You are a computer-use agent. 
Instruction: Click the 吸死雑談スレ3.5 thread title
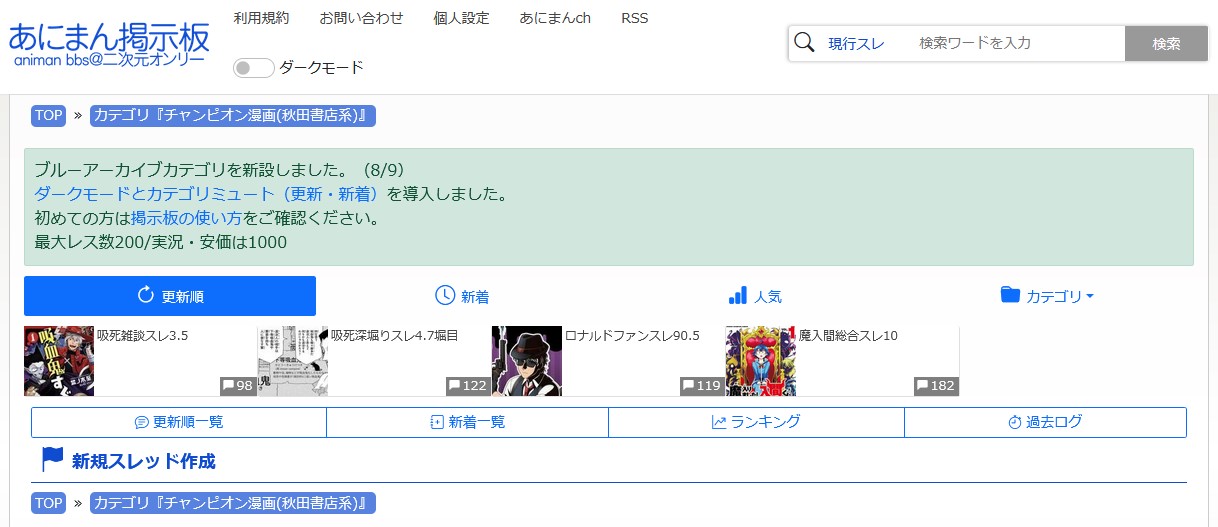tap(142, 336)
